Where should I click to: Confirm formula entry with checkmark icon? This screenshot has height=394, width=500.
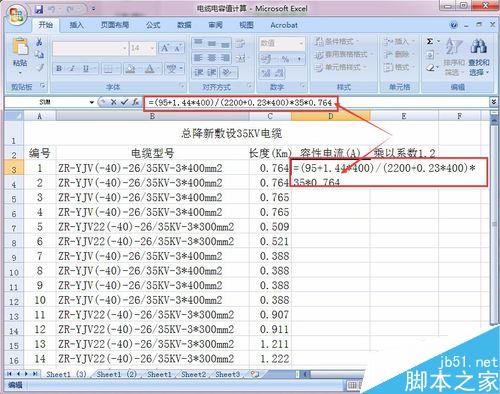tap(124, 102)
